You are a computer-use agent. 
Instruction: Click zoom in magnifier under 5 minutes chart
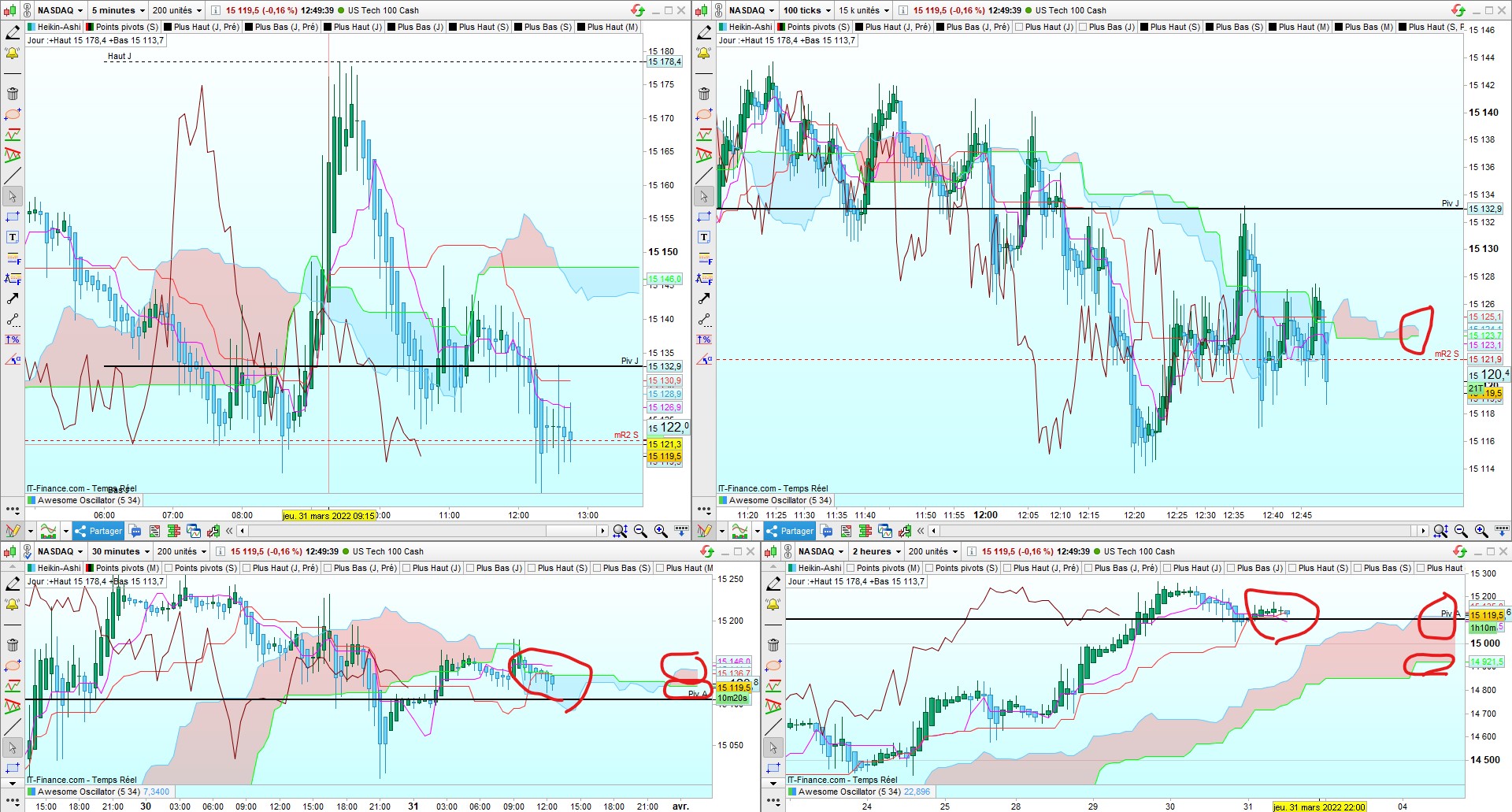coord(661,531)
